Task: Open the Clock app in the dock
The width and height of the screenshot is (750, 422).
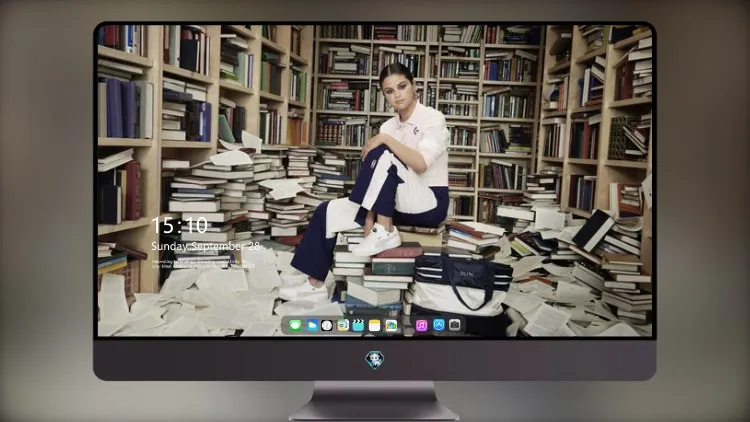Action: pyautogui.click(x=327, y=325)
